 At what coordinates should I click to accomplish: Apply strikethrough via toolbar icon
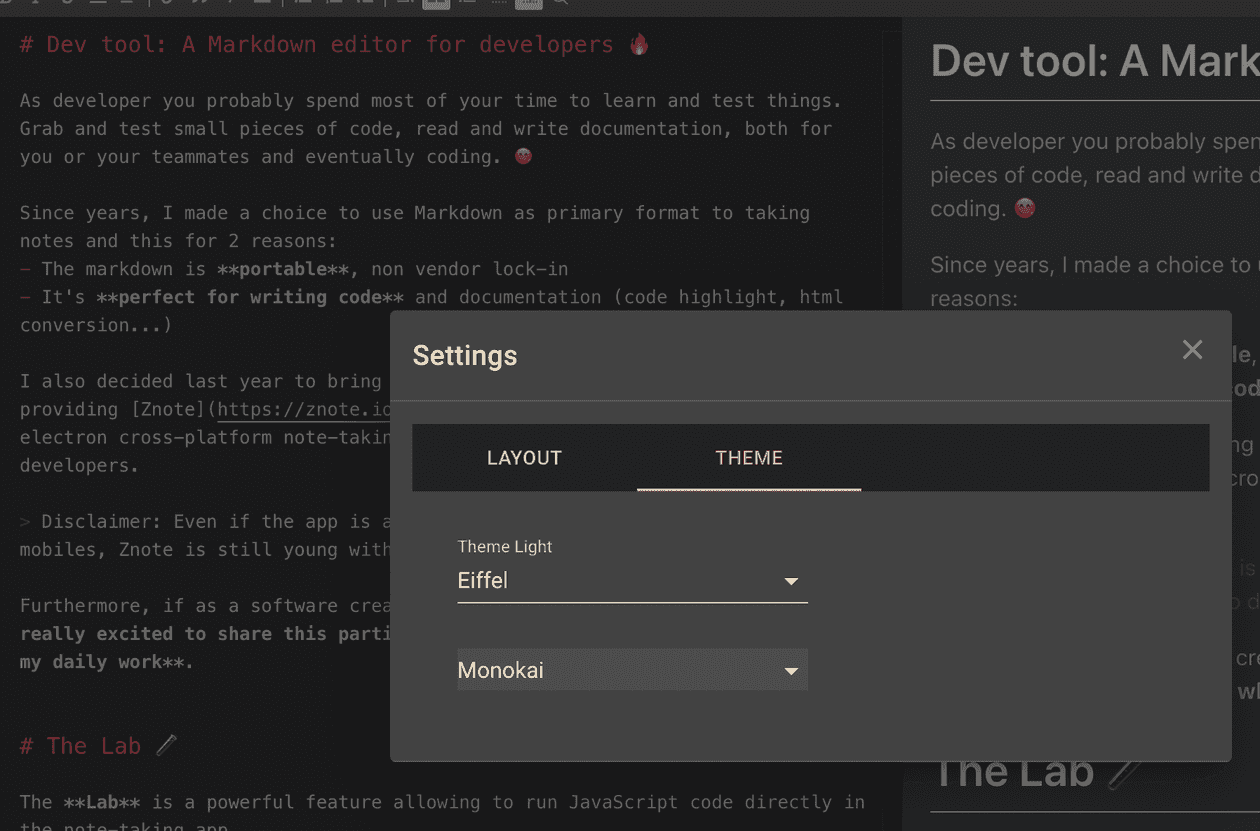tap(66, 4)
